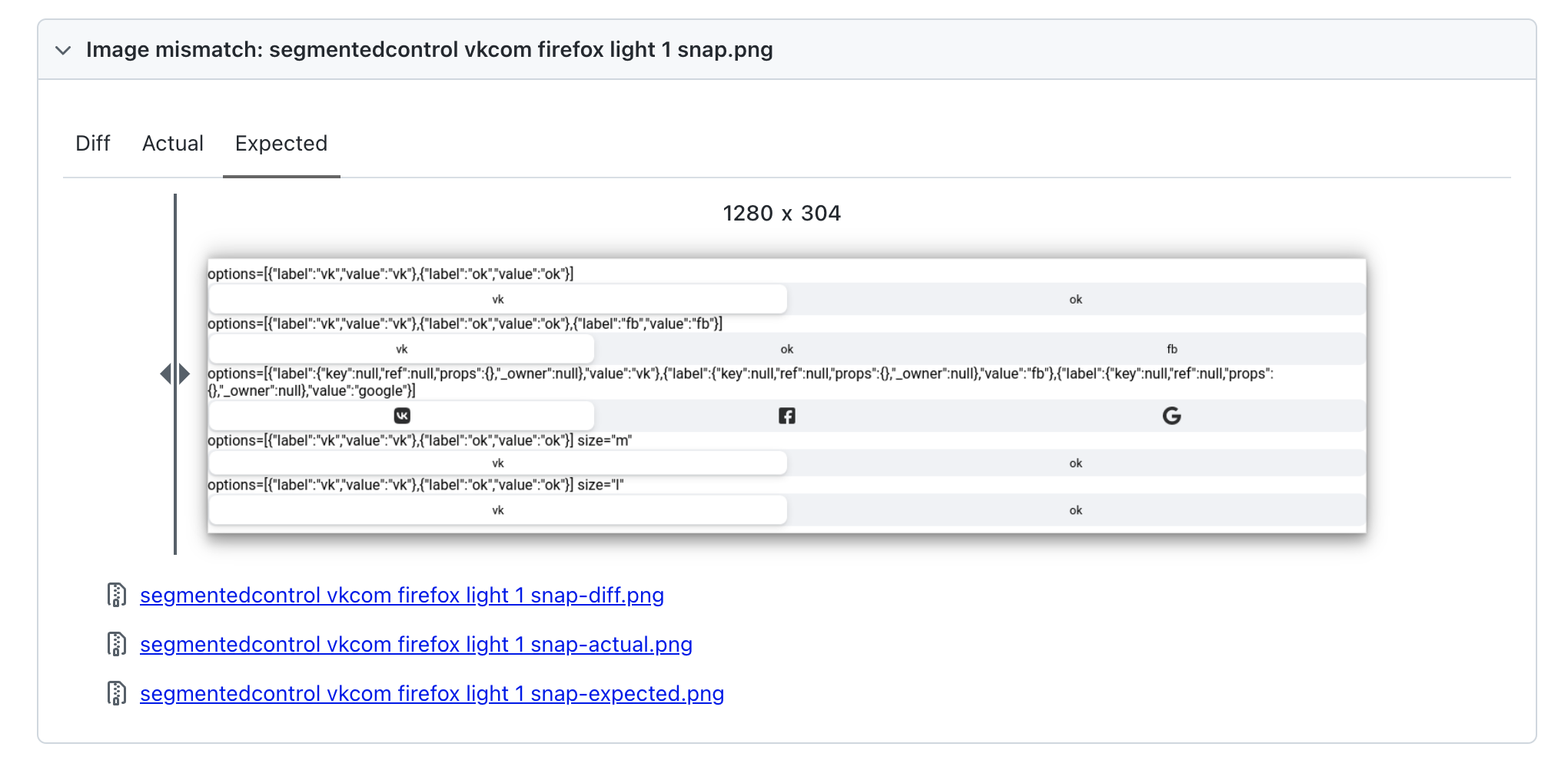This screenshot has height=770, width=1568.
Task: Switch to the Actual tab
Action: point(172,144)
